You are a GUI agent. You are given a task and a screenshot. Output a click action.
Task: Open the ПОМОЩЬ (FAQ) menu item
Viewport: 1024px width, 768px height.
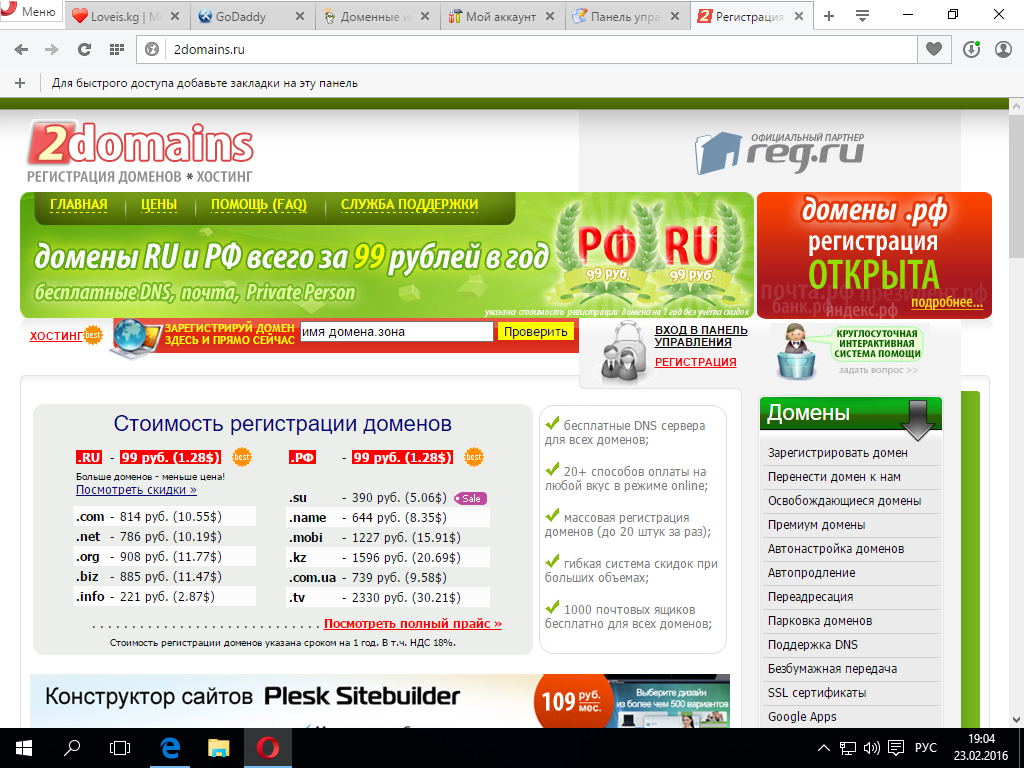click(x=259, y=204)
